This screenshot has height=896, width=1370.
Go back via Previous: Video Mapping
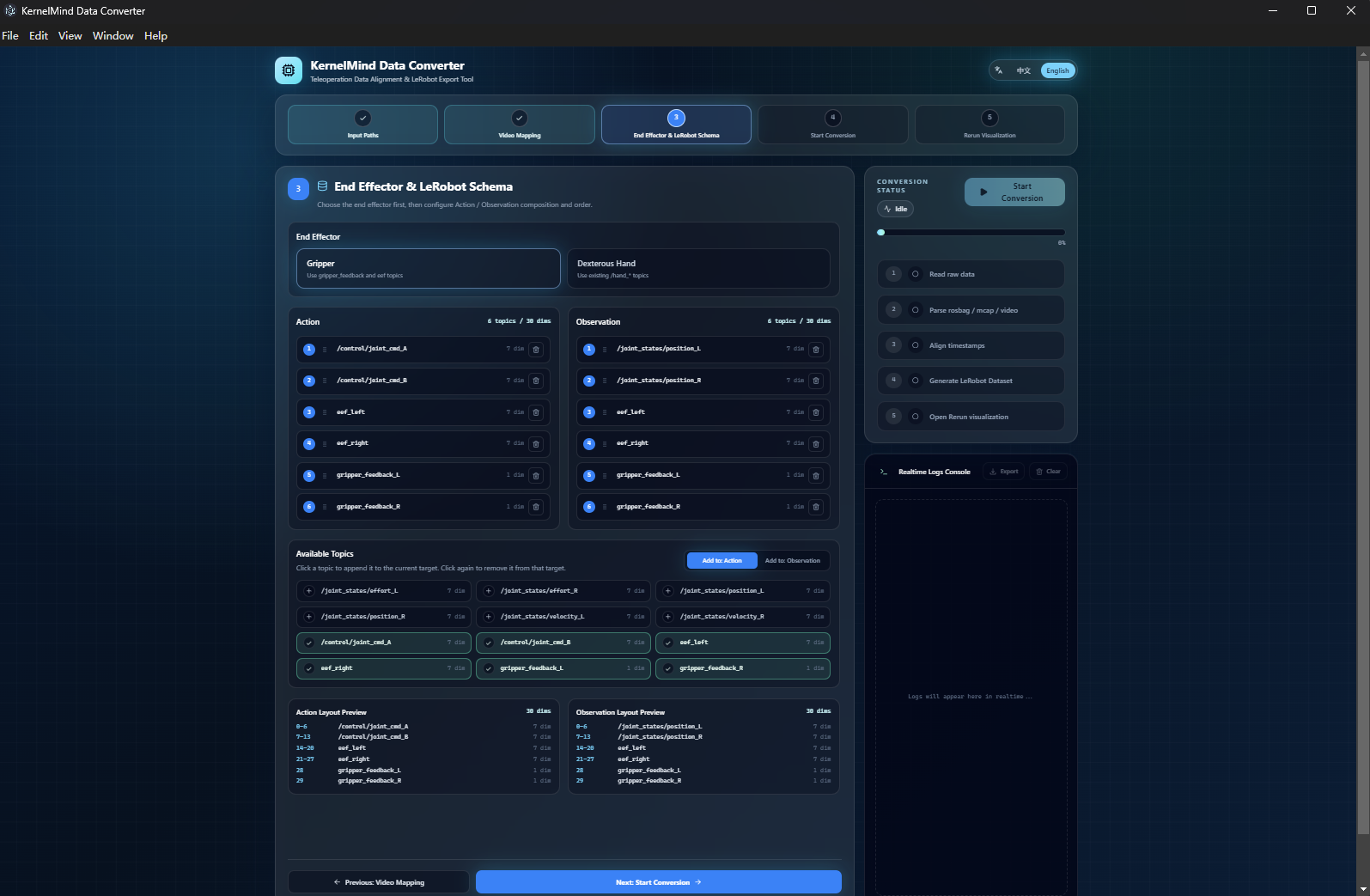[379, 882]
